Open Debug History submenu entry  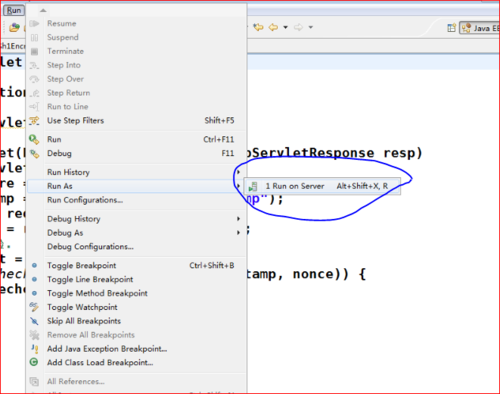click(137, 219)
